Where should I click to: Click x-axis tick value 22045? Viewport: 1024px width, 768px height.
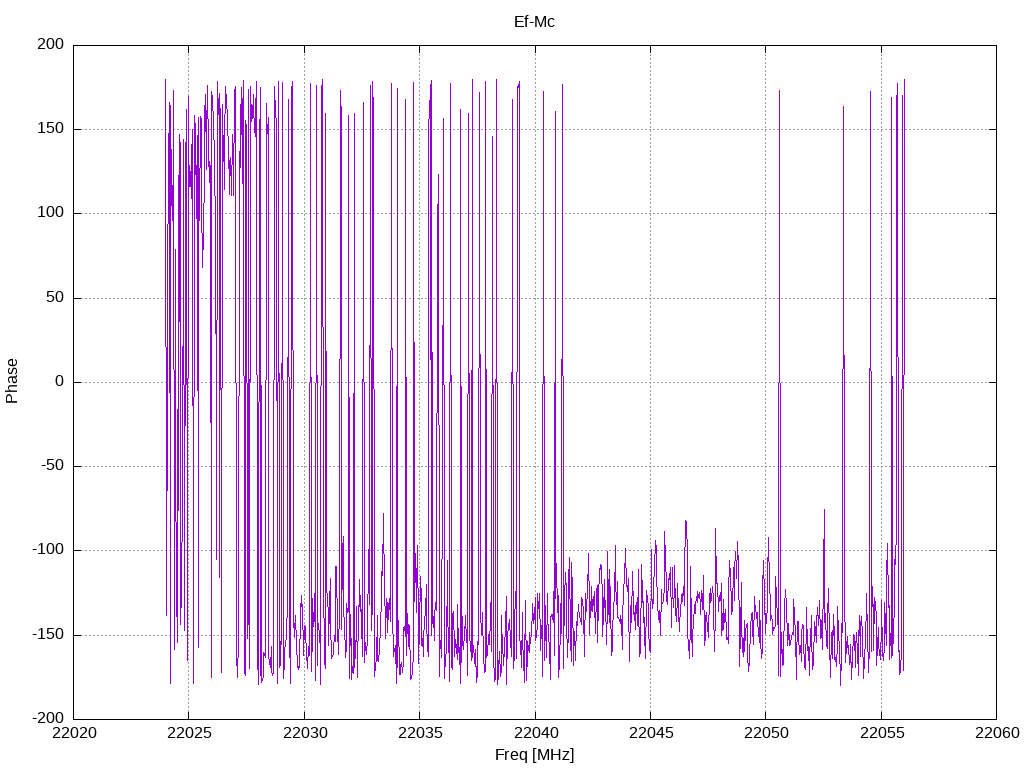[650, 733]
